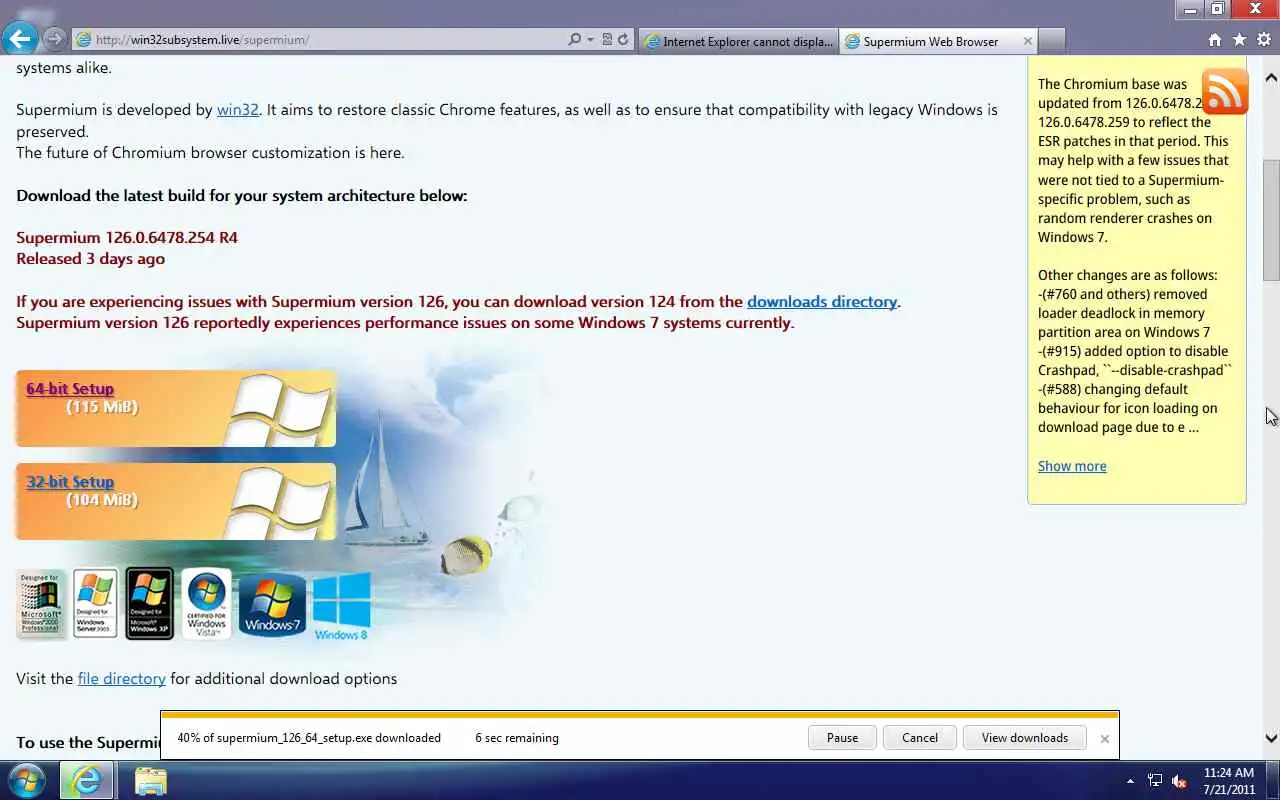Go back with the browser Back arrow
This screenshot has height=800, width=1280.
pyautogui.click(x=19, y=39)
